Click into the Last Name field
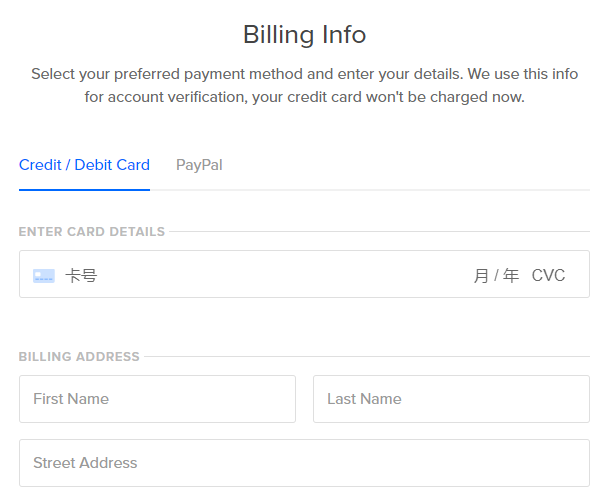607x496 pixels. point(451,399)
